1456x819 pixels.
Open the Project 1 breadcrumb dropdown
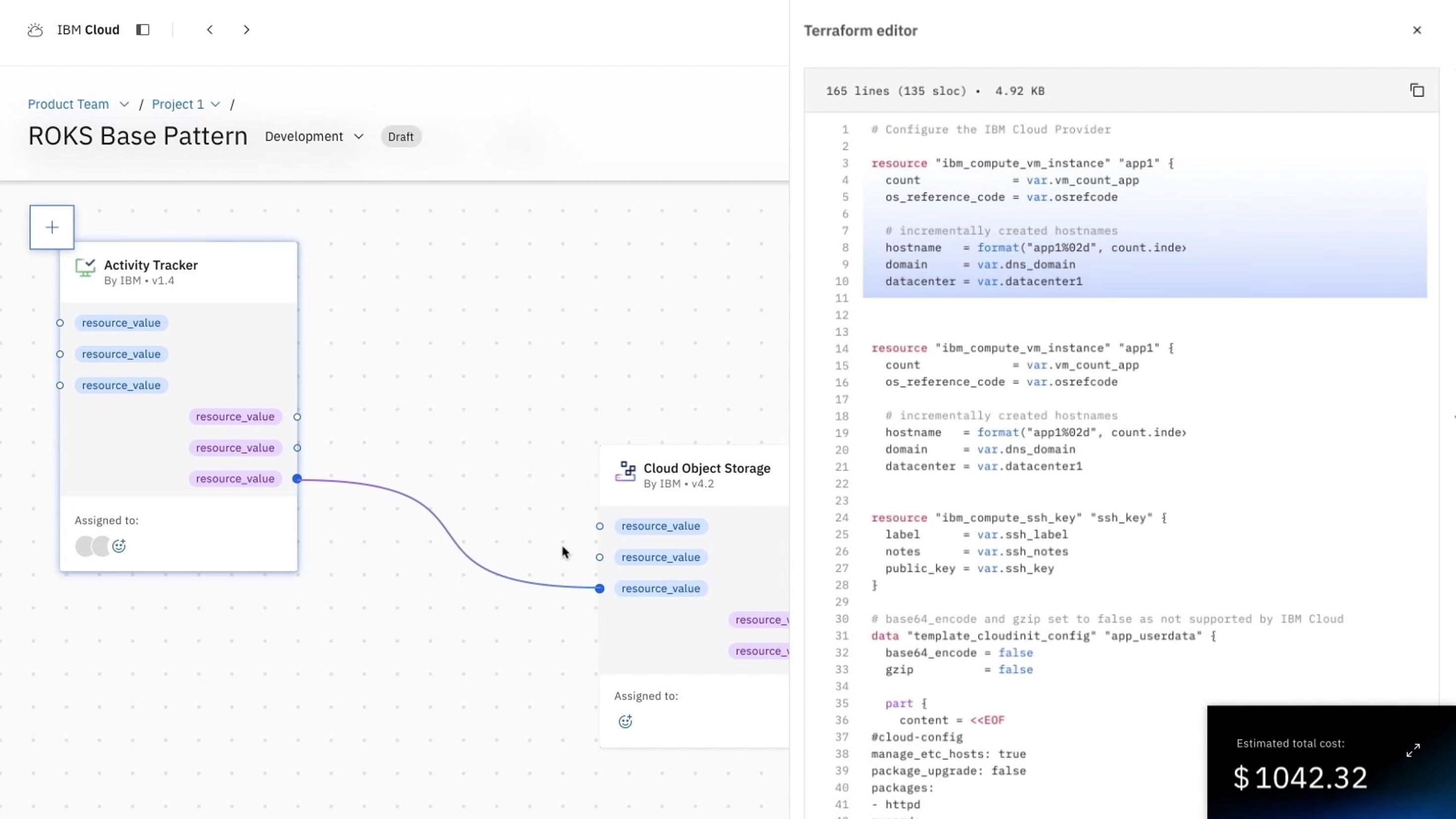click(x=215, y=104)
